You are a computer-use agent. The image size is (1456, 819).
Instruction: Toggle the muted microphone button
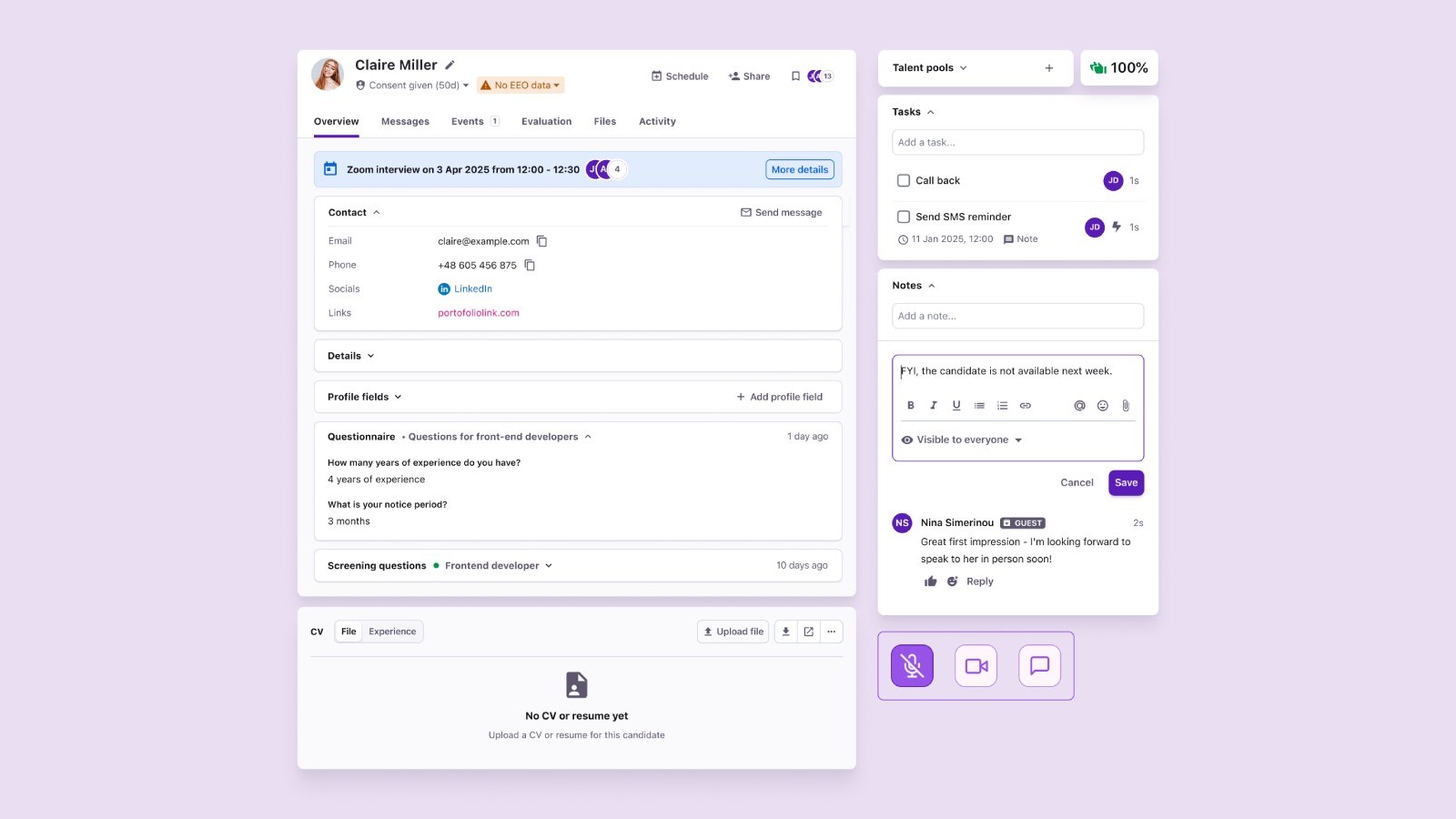click(x=912, y=666)
